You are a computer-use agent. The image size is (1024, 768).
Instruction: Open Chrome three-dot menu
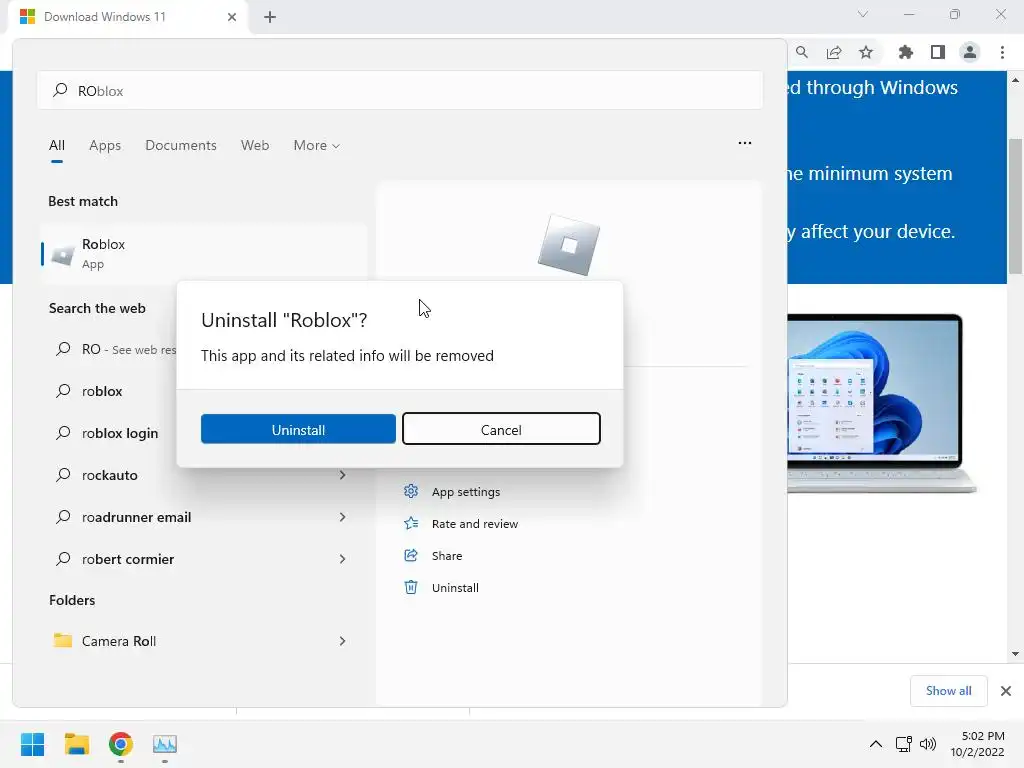(1002, 52)
